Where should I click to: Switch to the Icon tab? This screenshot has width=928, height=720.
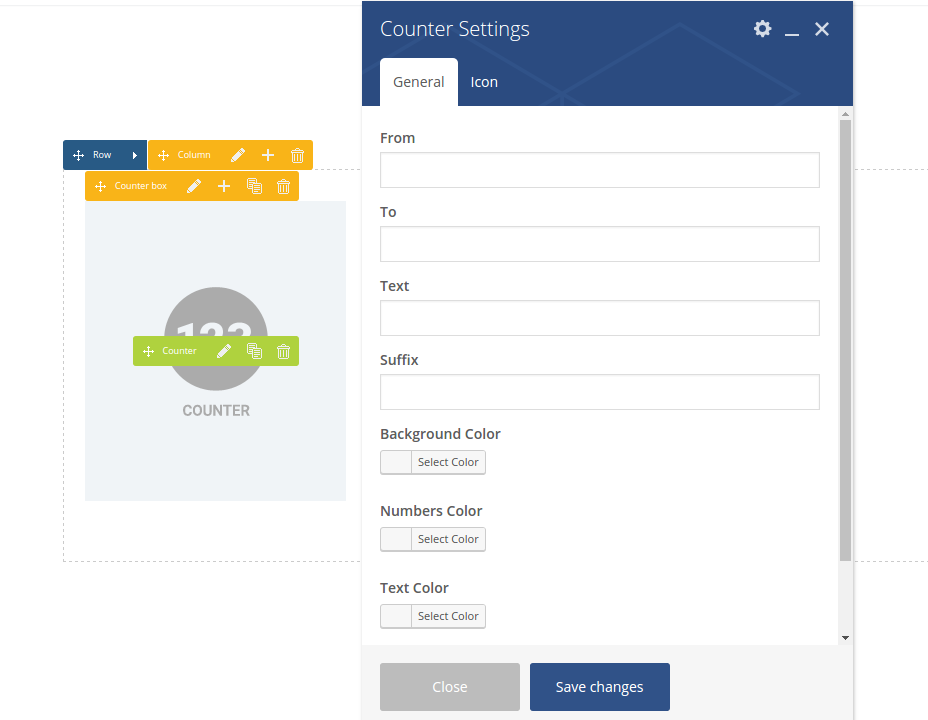pyautogui.click(x=484, y=82)
